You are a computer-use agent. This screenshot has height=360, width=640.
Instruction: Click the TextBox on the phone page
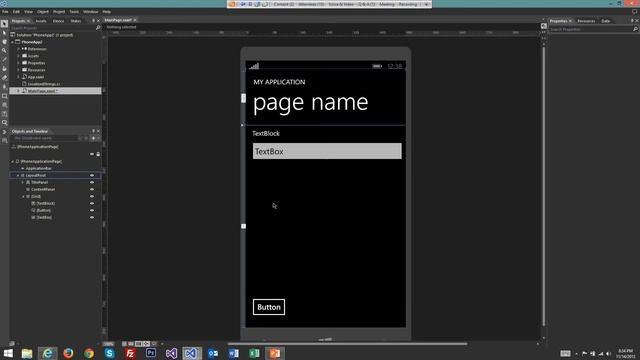point(327,151)
